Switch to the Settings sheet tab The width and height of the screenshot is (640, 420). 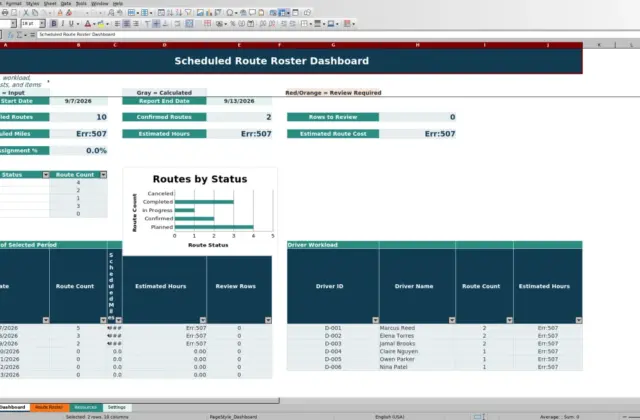tap(117, 407)
